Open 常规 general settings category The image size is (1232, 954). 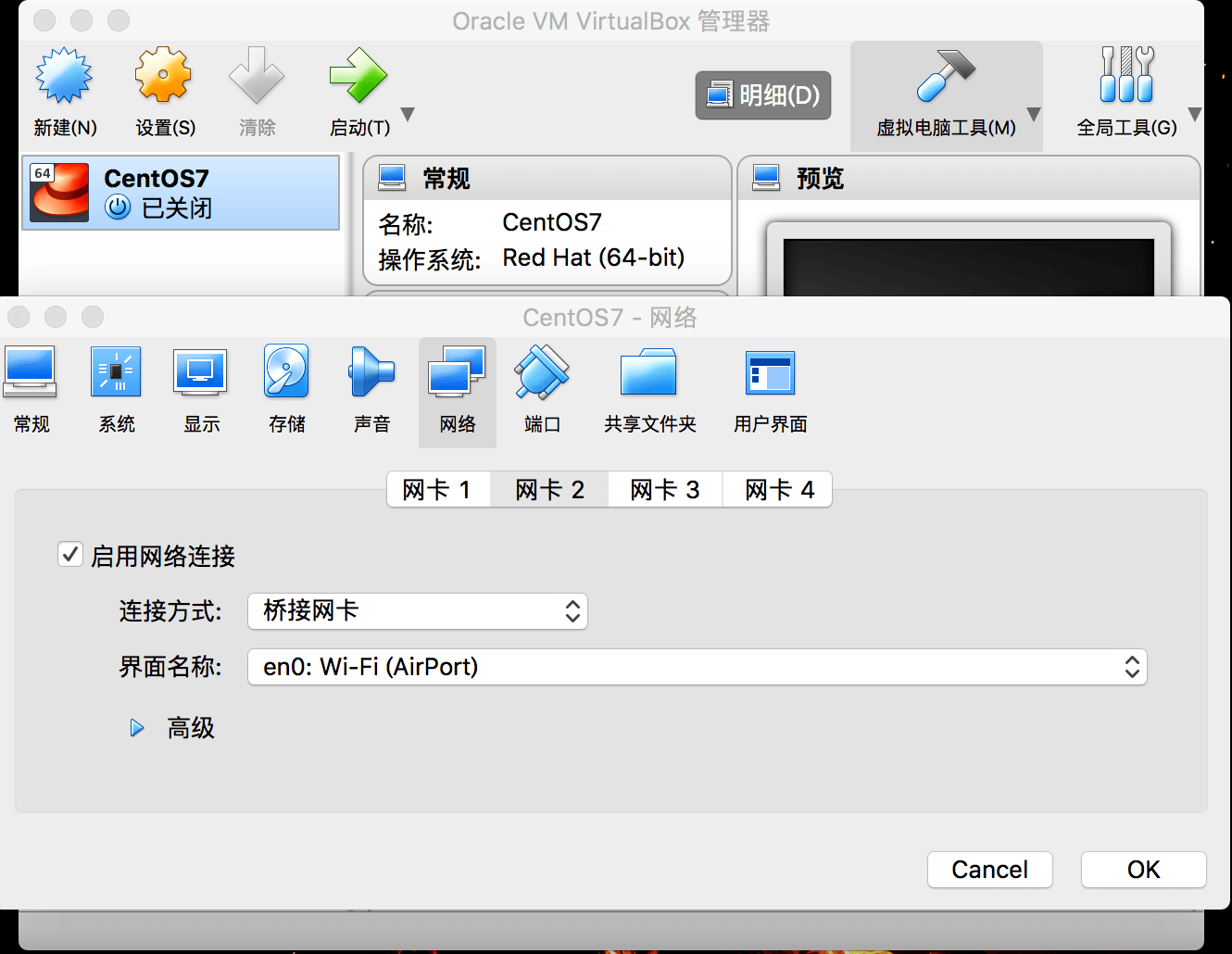pyautogui.click(x=31, y=391)
